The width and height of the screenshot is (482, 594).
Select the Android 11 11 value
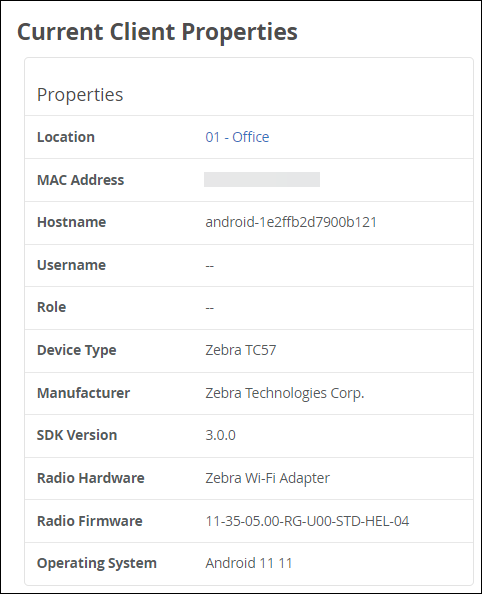pos(249,563)
